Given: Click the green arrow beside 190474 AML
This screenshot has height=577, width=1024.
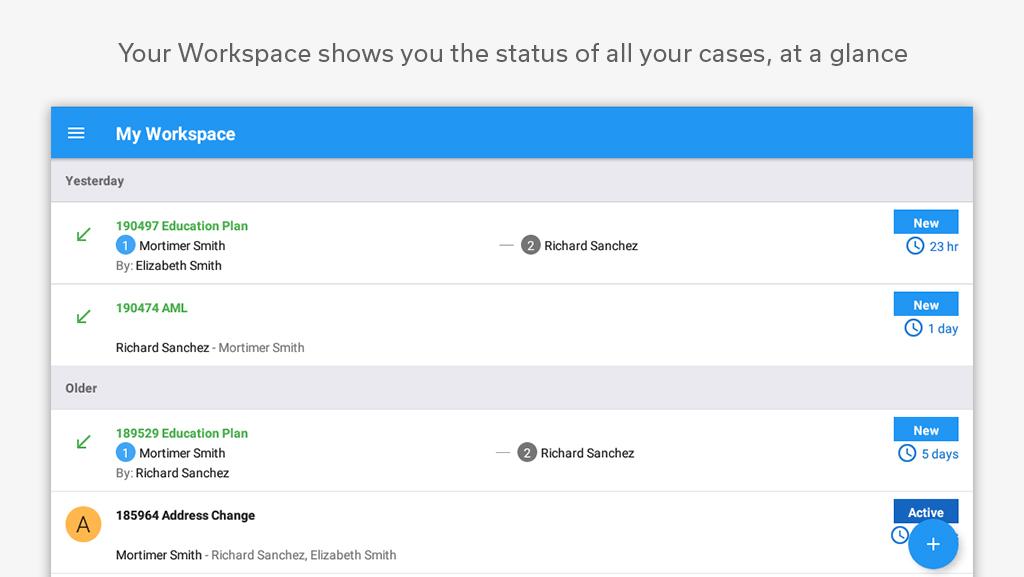Looking at the screenshot, I should coord(84,317).
